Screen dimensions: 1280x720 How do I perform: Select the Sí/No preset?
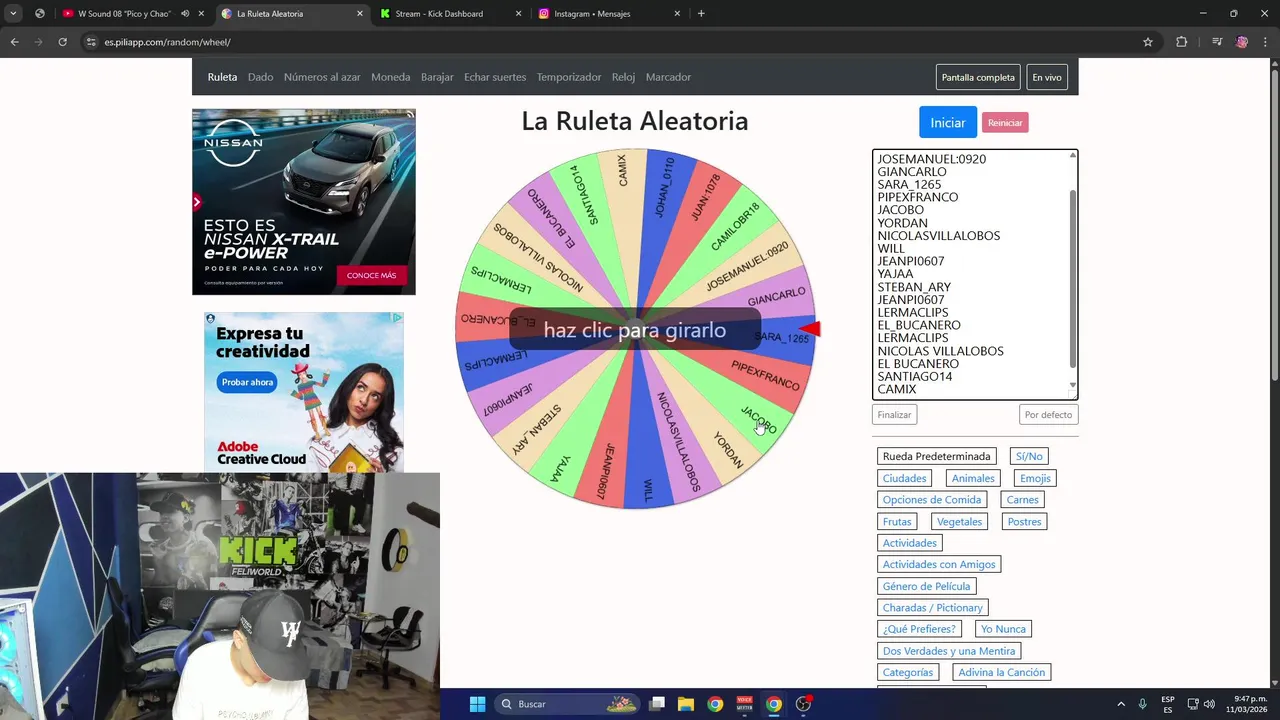click(x=1029, y=456)
